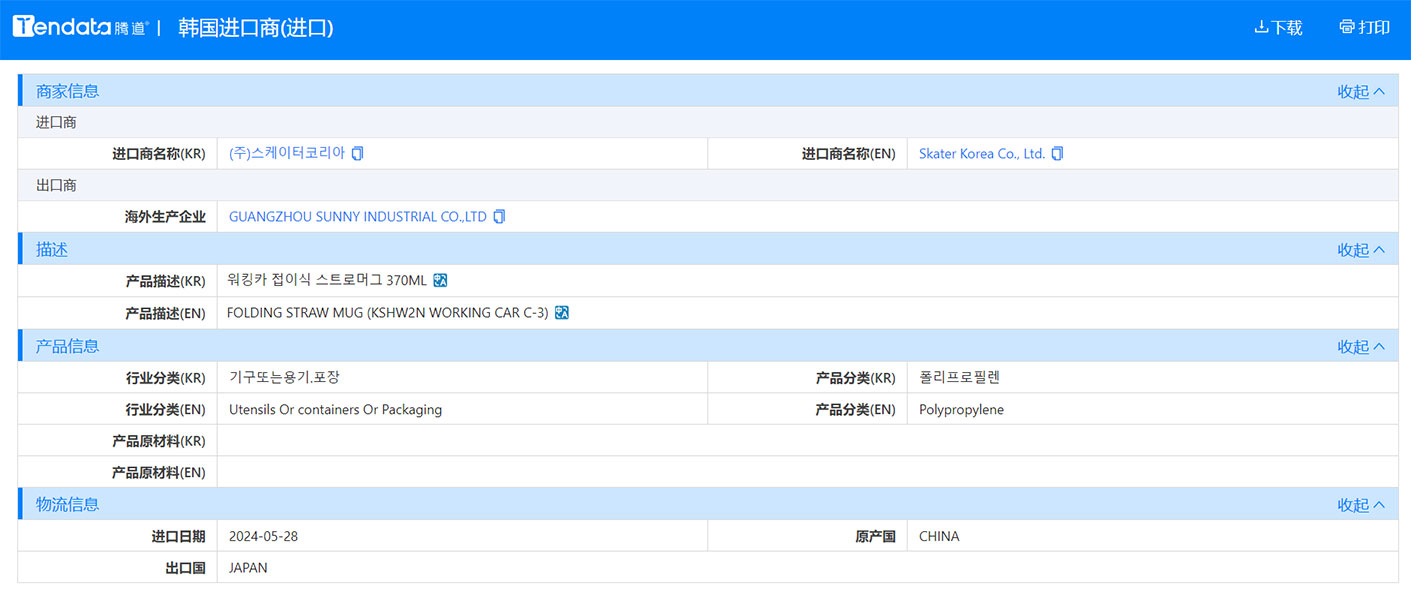Select the 폴리프로필렌 value

(959, 378)
